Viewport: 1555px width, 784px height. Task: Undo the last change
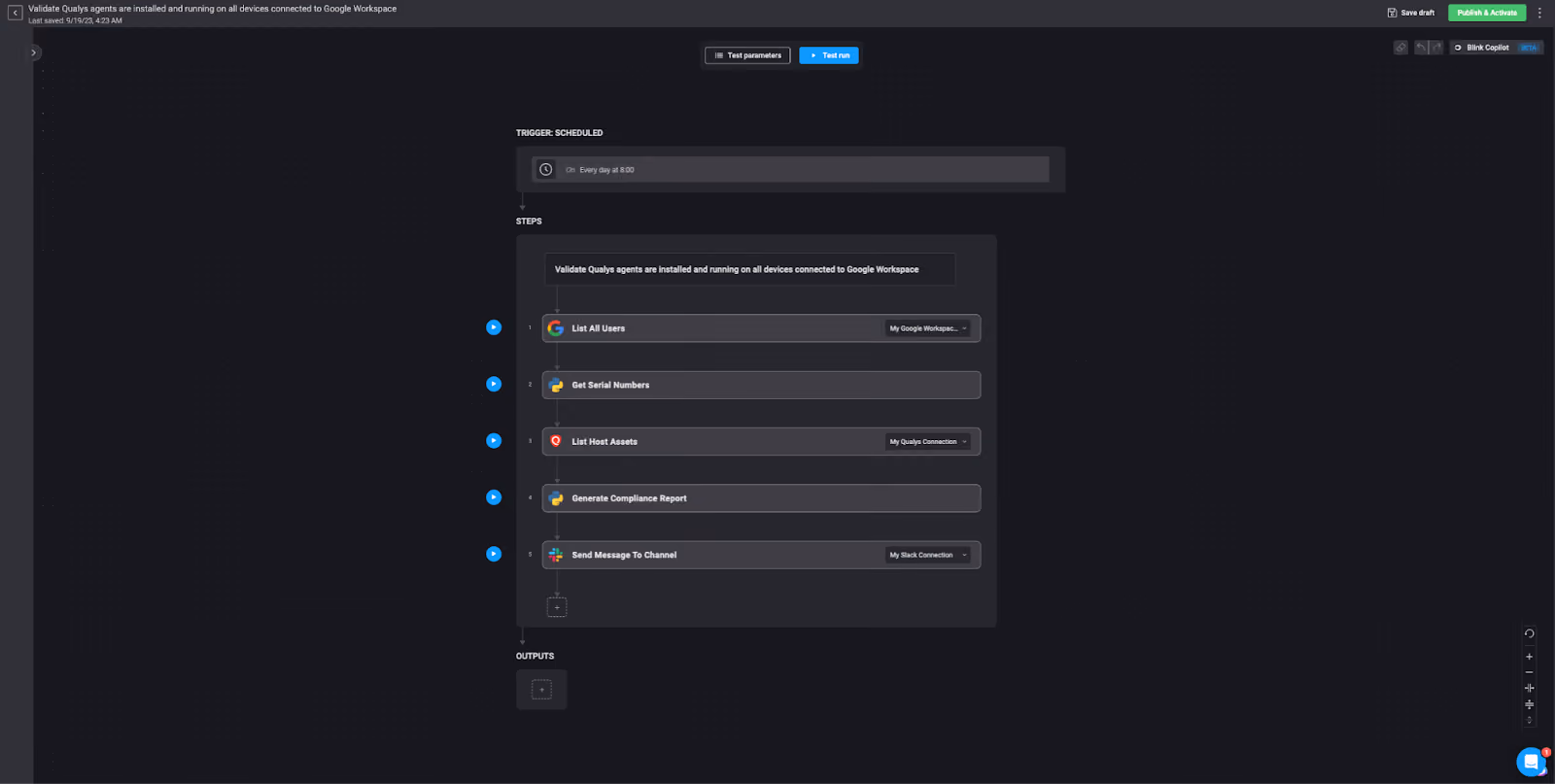point(1422,48)
